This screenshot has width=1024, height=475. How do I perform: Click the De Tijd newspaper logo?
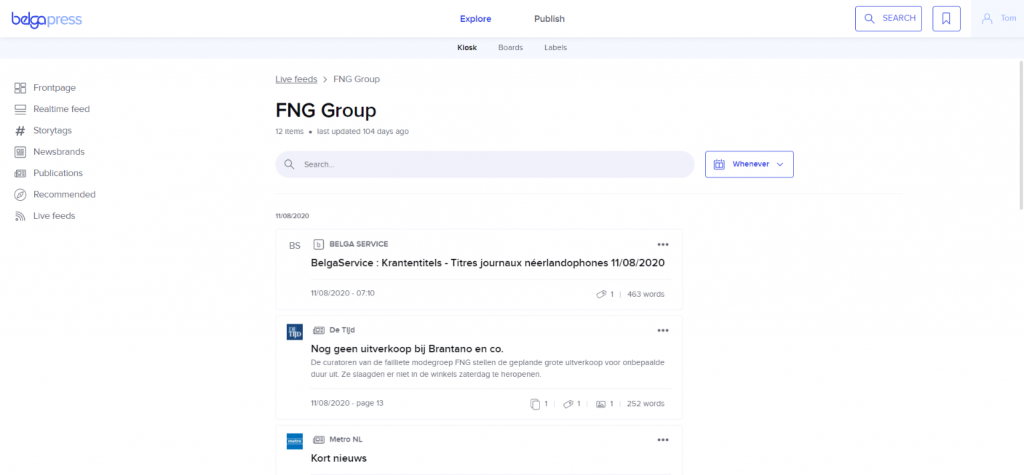[295, 332]
